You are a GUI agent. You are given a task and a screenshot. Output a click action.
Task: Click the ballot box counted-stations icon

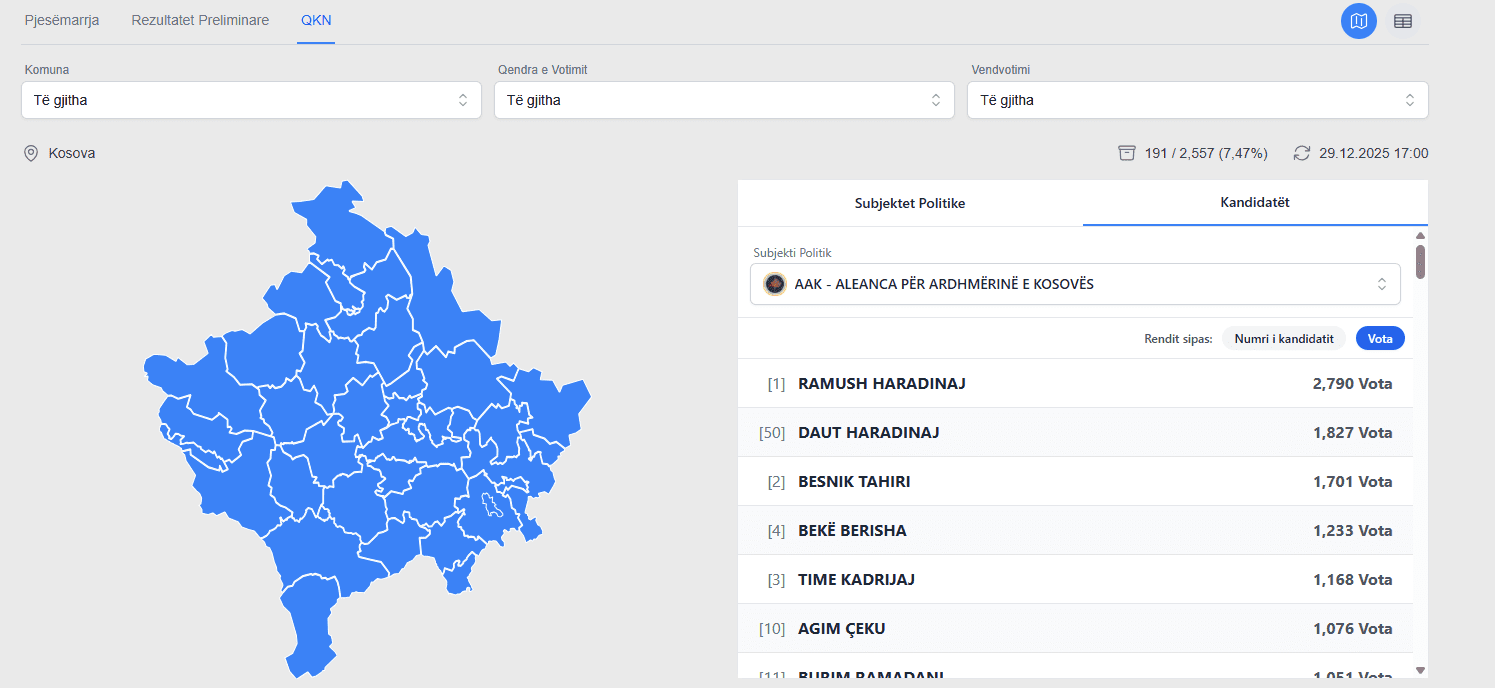click(1127, 153)
